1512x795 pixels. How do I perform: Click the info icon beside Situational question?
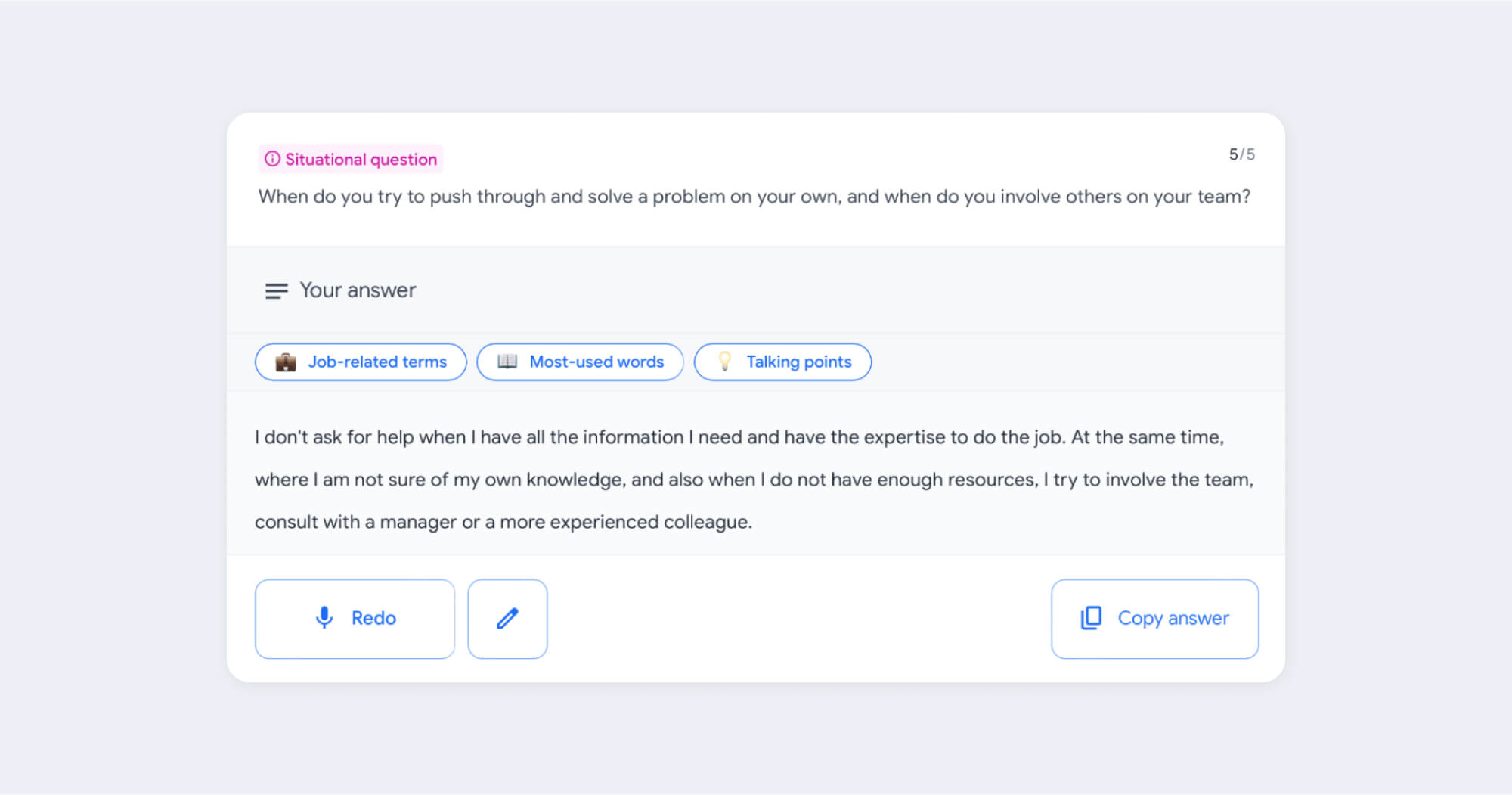(272, 159)
